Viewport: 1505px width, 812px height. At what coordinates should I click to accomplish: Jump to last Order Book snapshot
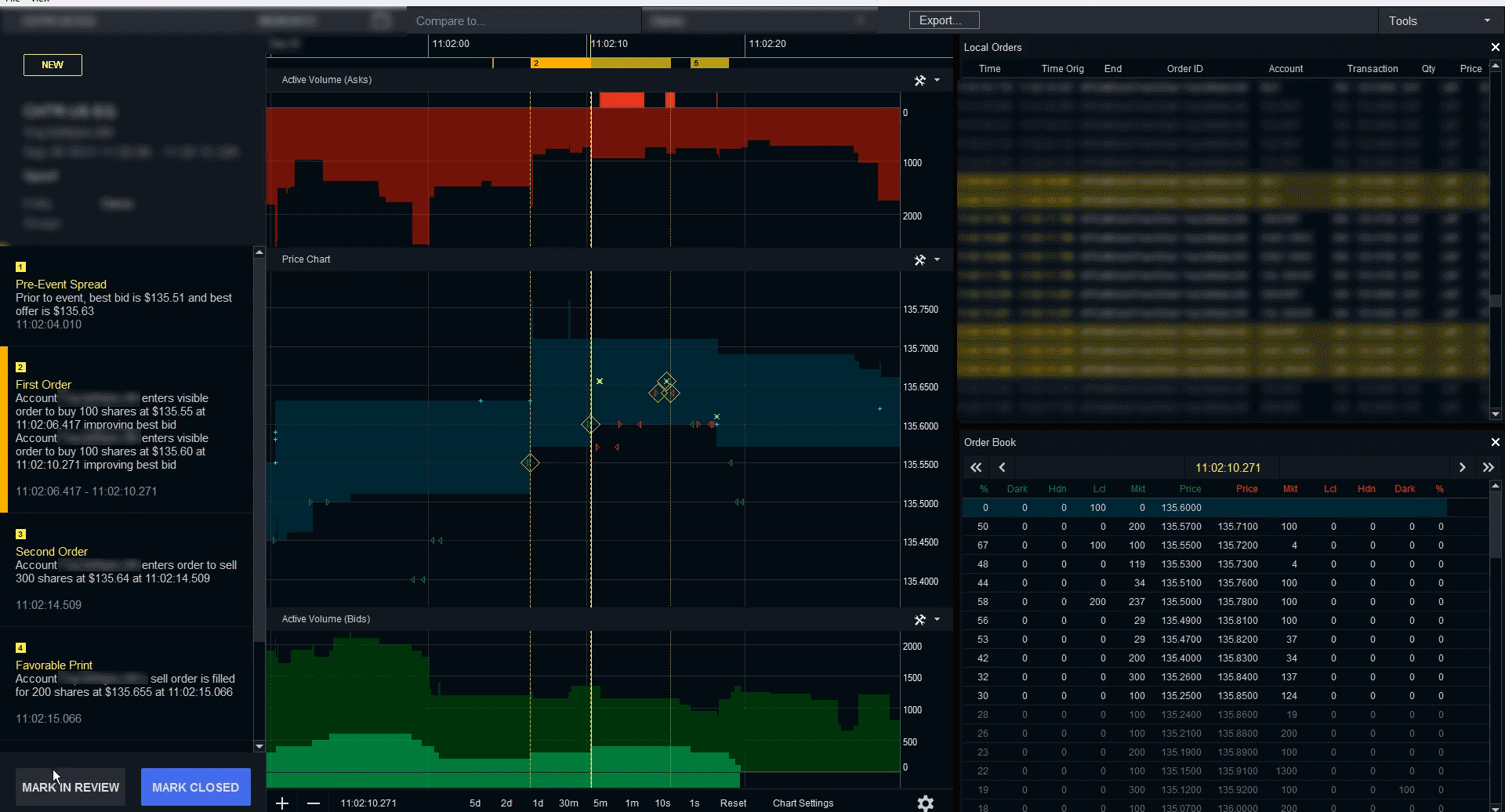[1488, 467]
